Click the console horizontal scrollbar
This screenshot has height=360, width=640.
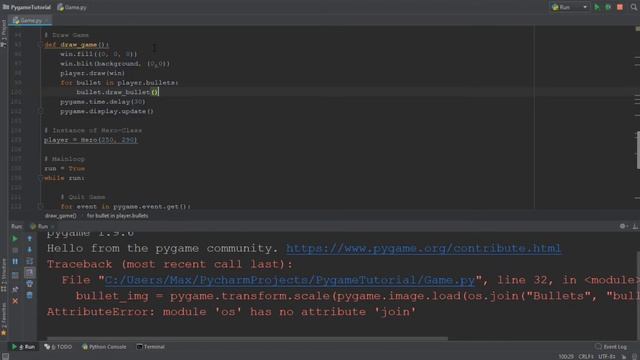pyautogui.click(x=247, y=338)
